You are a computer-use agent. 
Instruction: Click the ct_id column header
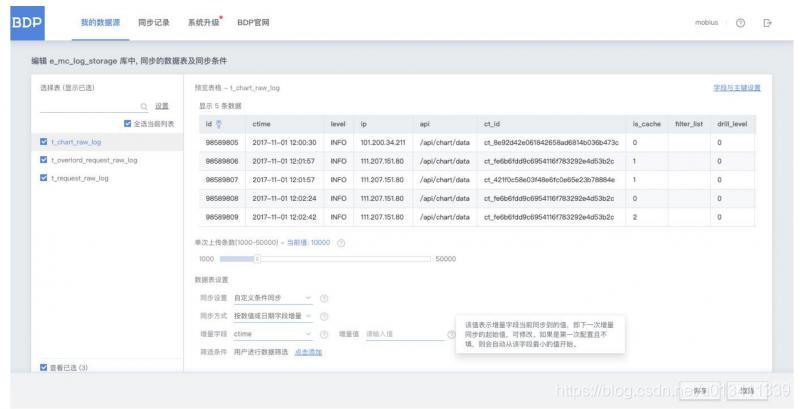pos(492,124)
